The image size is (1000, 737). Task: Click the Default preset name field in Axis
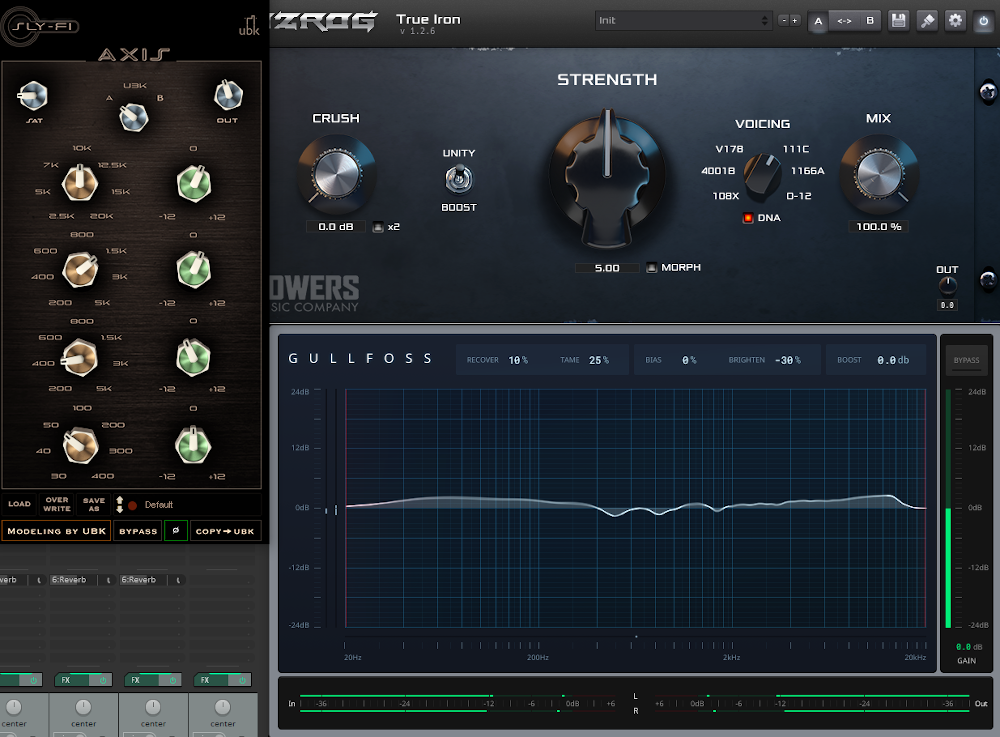160,504
